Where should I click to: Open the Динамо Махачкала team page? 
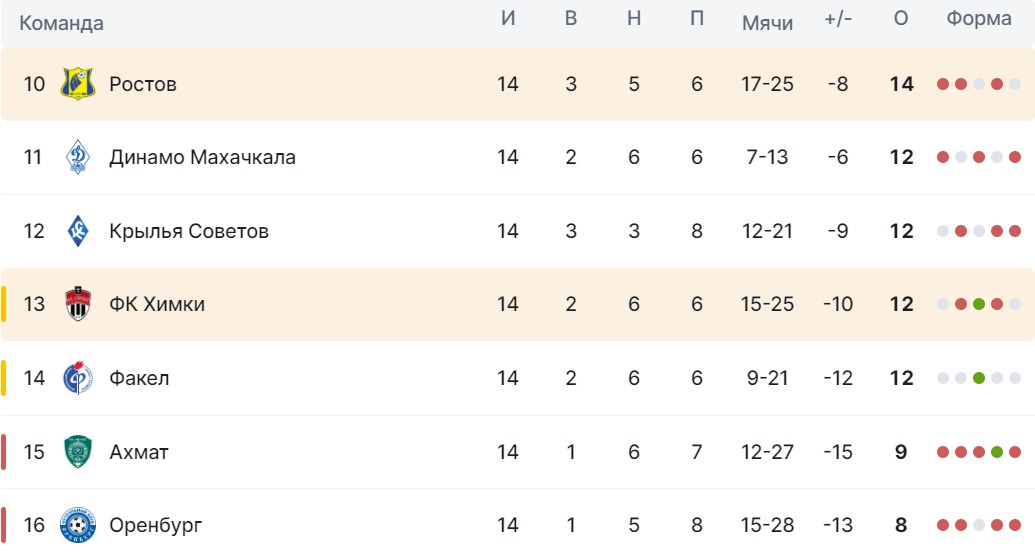click(202, 158)
